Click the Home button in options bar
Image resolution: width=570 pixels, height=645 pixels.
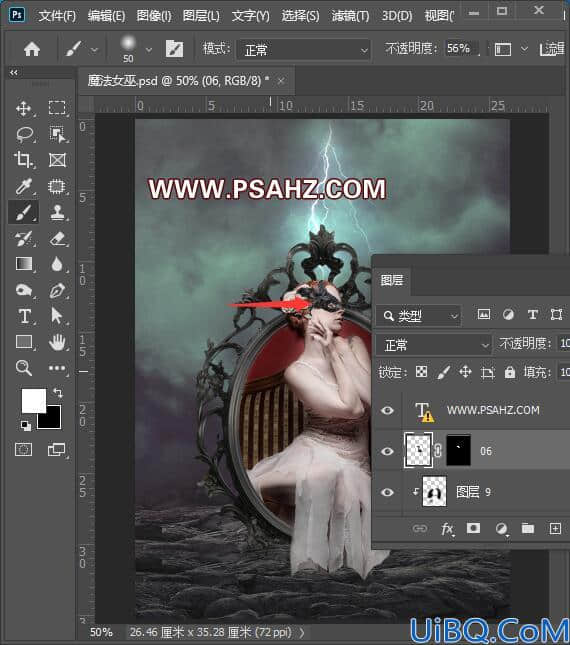coord(32,49)
